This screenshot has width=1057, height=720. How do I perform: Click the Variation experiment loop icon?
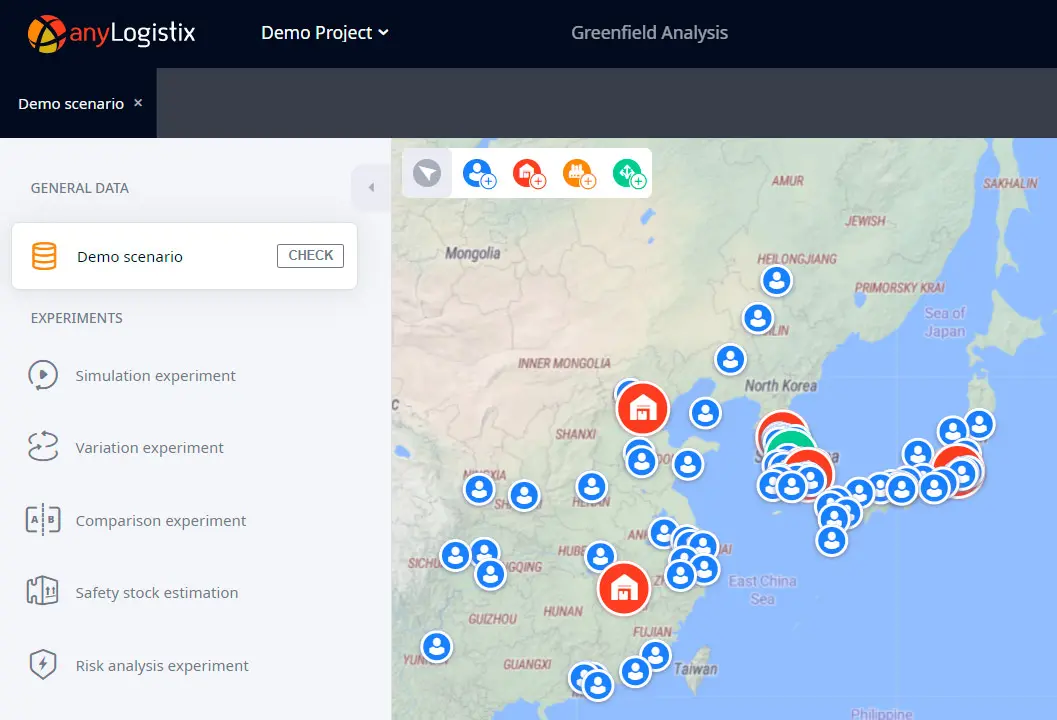tap(42, 448)
